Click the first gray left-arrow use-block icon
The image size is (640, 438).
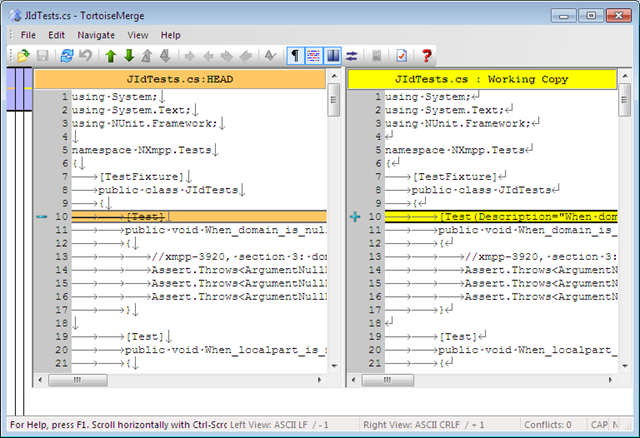pyautogui.click(x=208, y=56)
